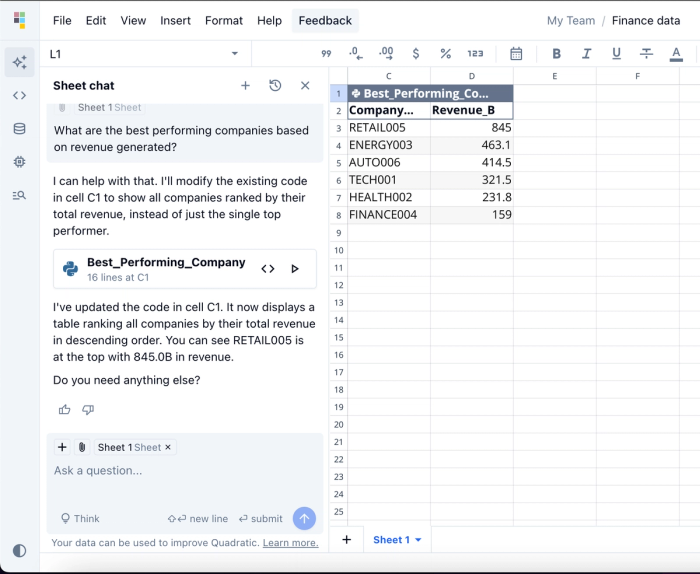Viewport: 700px width, 574px height.
Task: Increase decimal places
Action: [386, 54]
